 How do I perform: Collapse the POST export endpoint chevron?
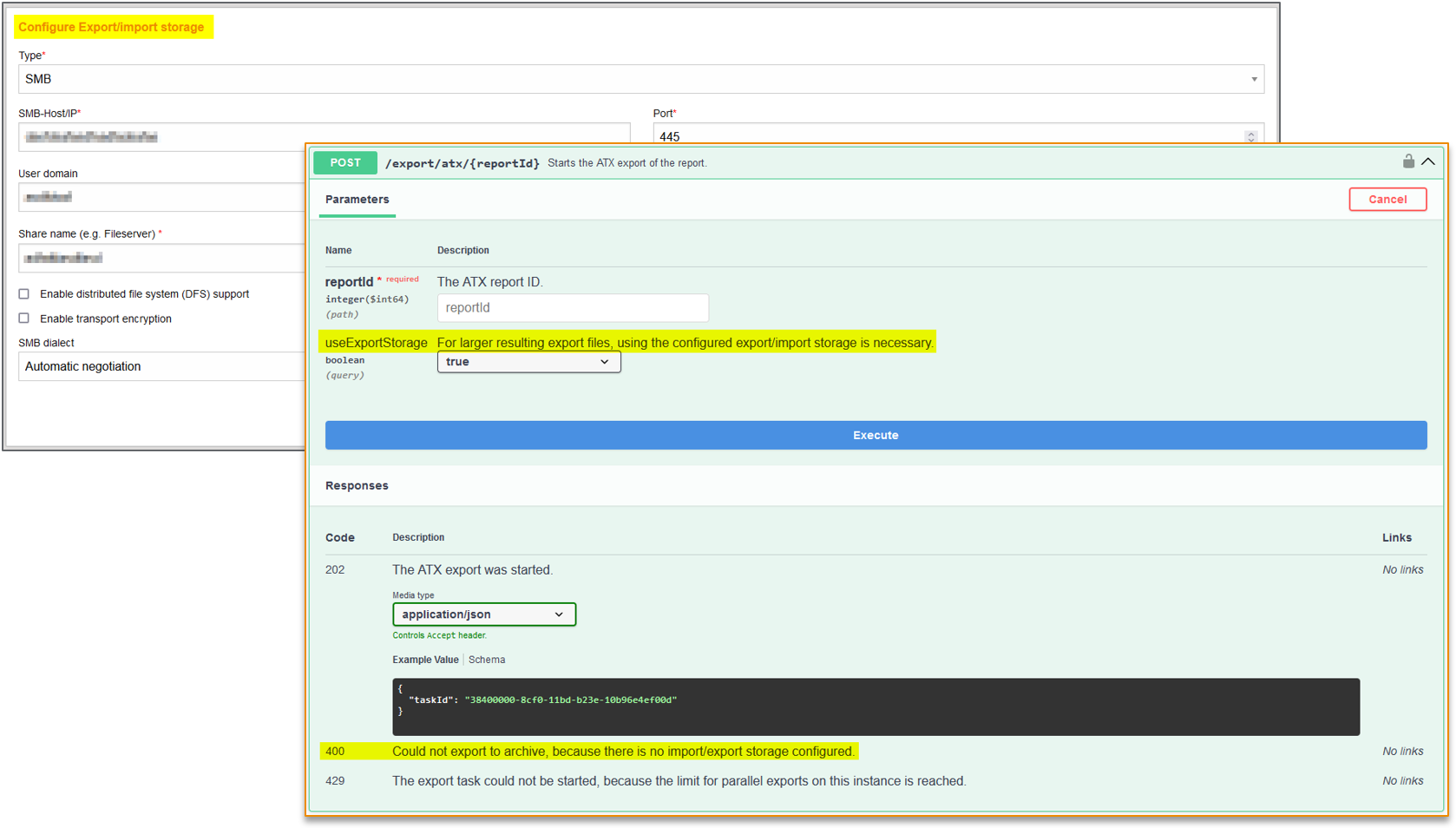point(1428,161)
